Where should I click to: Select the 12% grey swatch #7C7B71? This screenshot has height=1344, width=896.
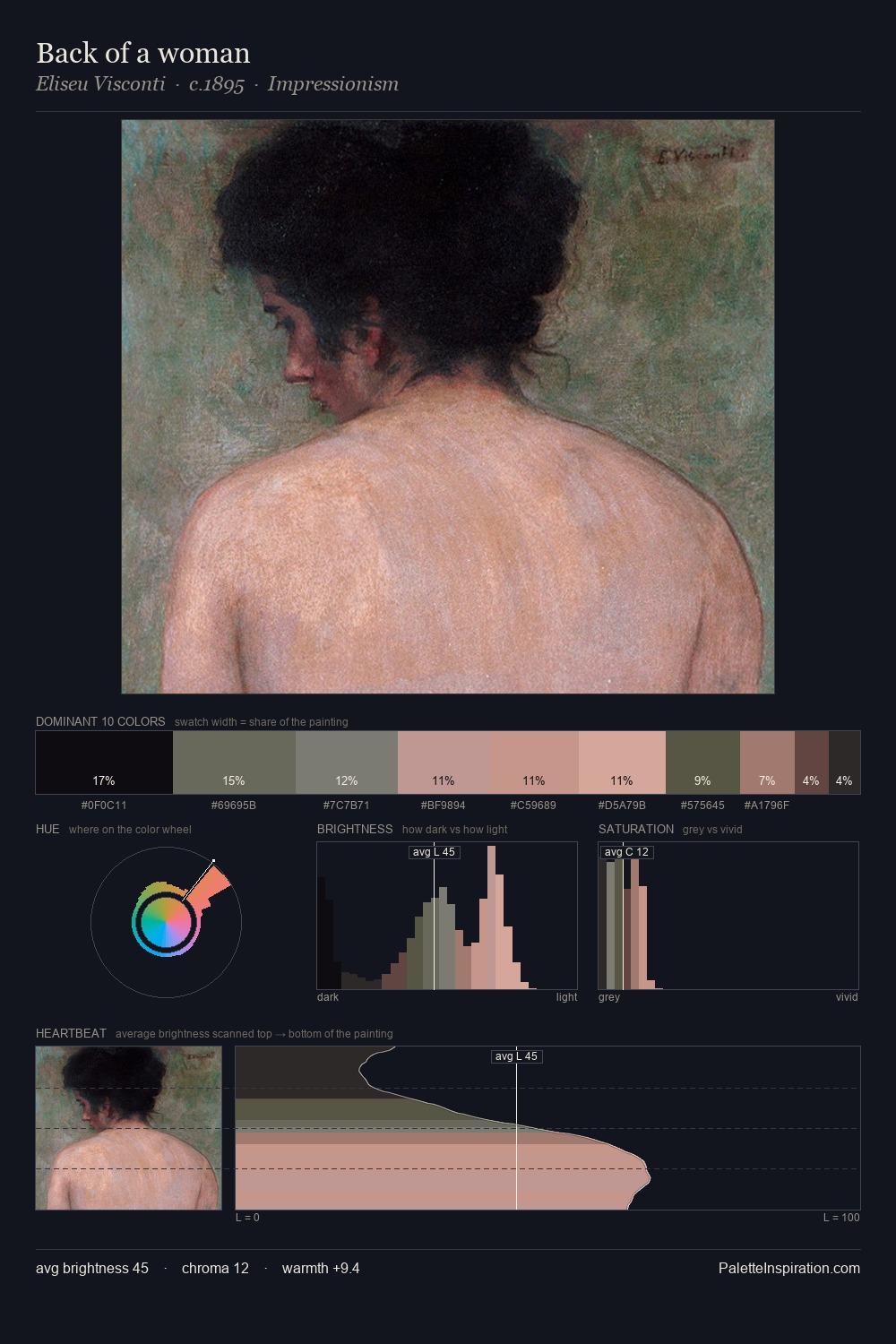[347, 762]
